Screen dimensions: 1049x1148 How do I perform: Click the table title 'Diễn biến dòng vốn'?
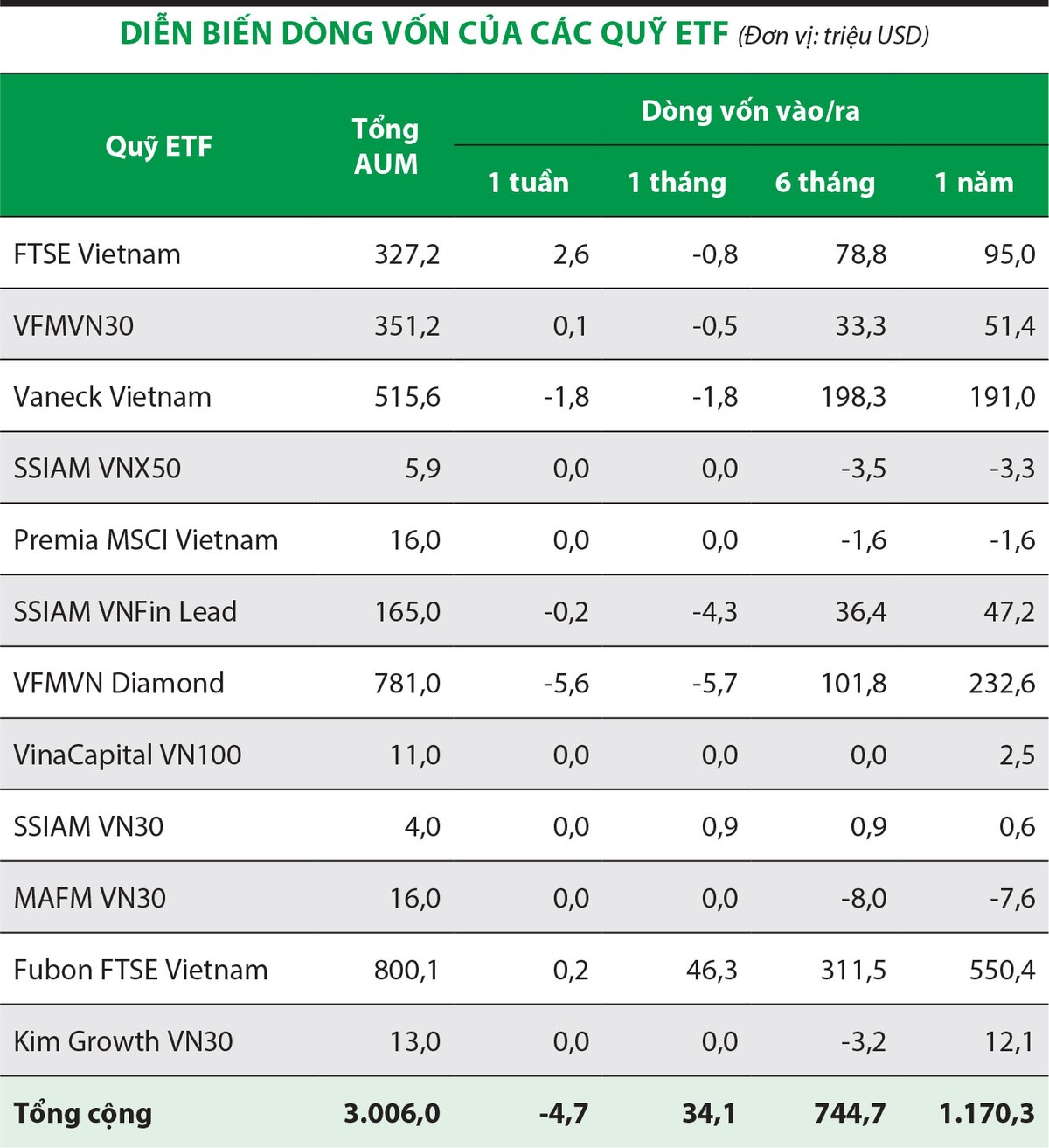coord(424,33)
